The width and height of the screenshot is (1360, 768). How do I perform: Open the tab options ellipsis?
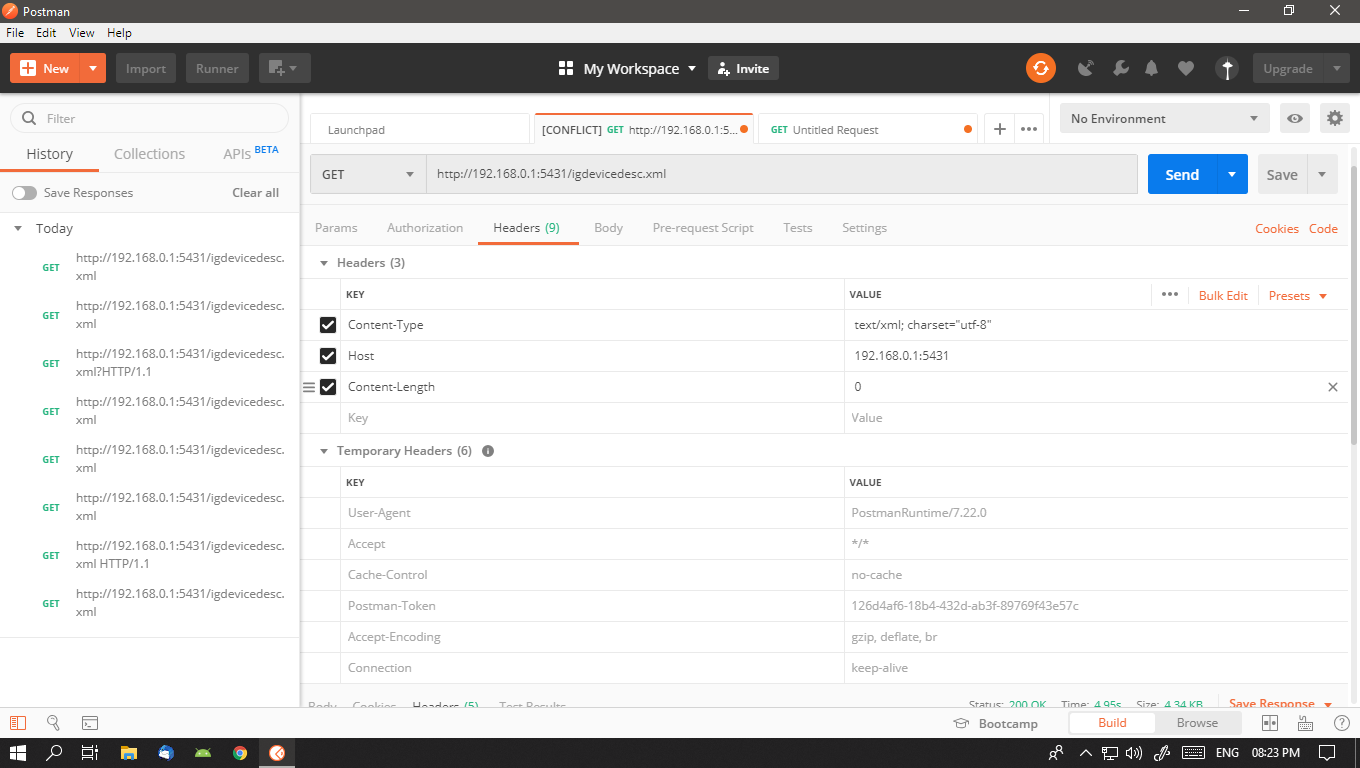click(1028, 129)
